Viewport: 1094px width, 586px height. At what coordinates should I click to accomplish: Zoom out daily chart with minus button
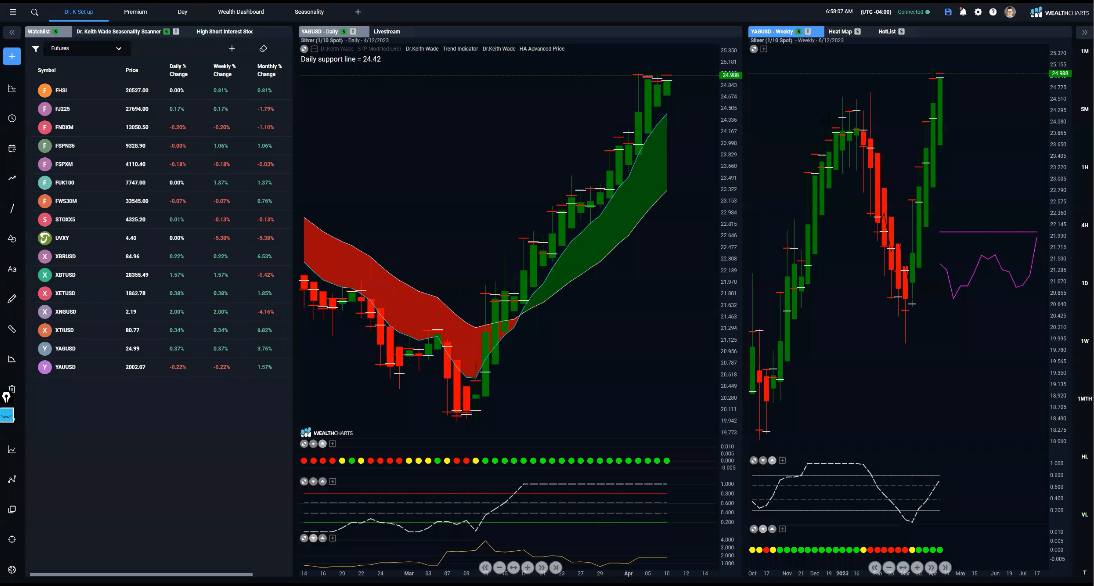pos(500,568)
